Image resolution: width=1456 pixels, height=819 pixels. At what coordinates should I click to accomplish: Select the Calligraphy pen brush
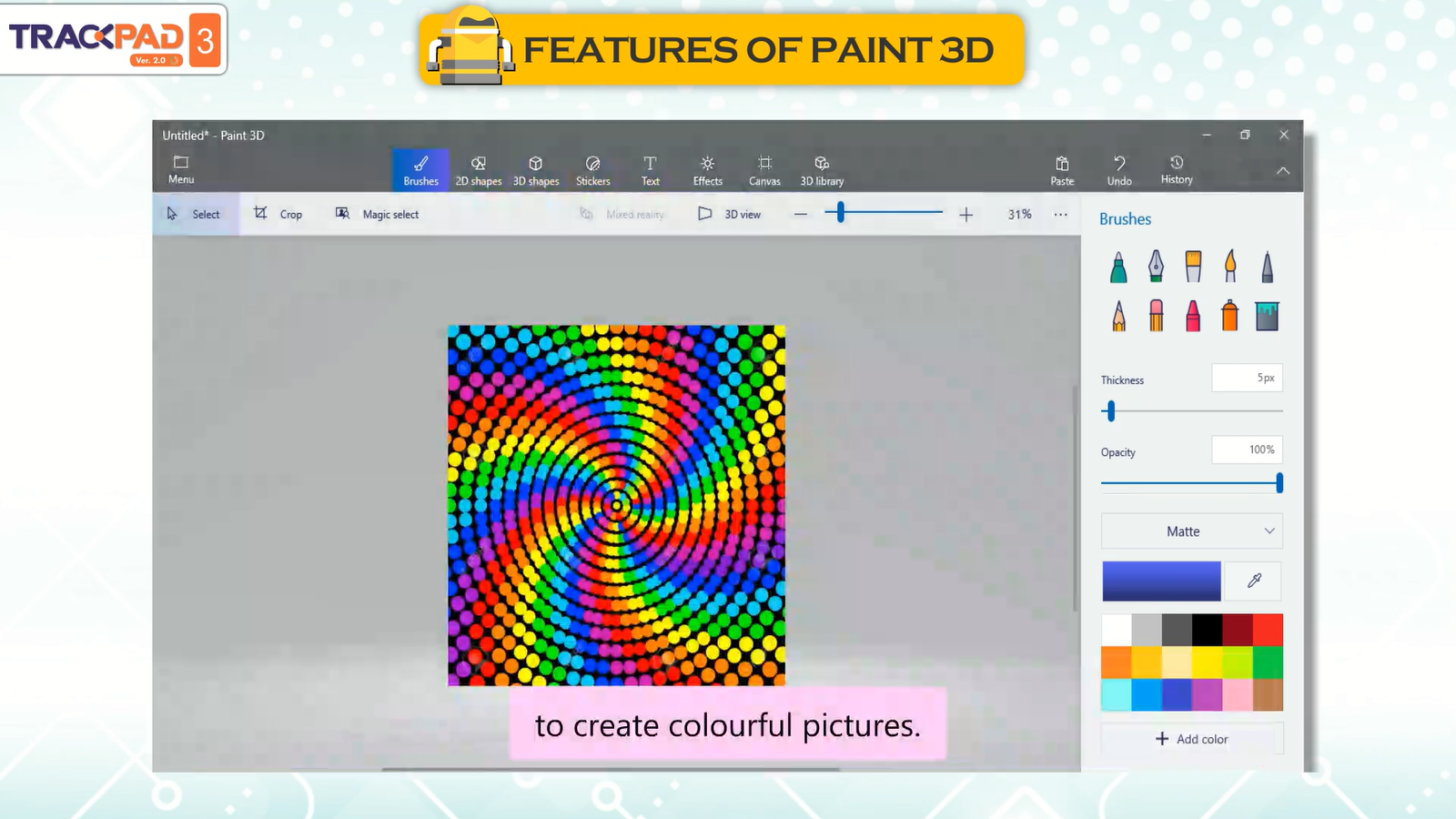[x=1156, y=267]
